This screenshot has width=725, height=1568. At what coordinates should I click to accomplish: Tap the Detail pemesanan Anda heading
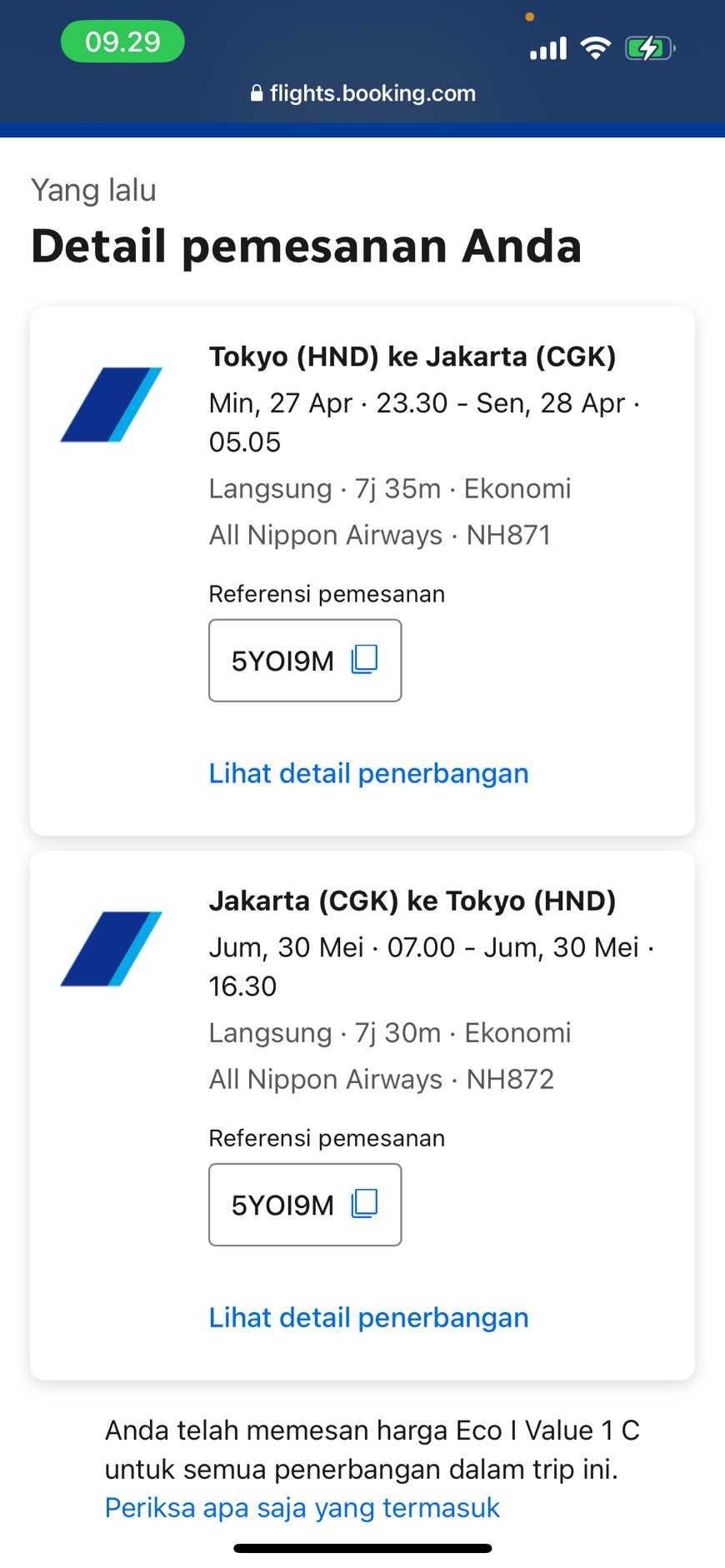point(306,246)
